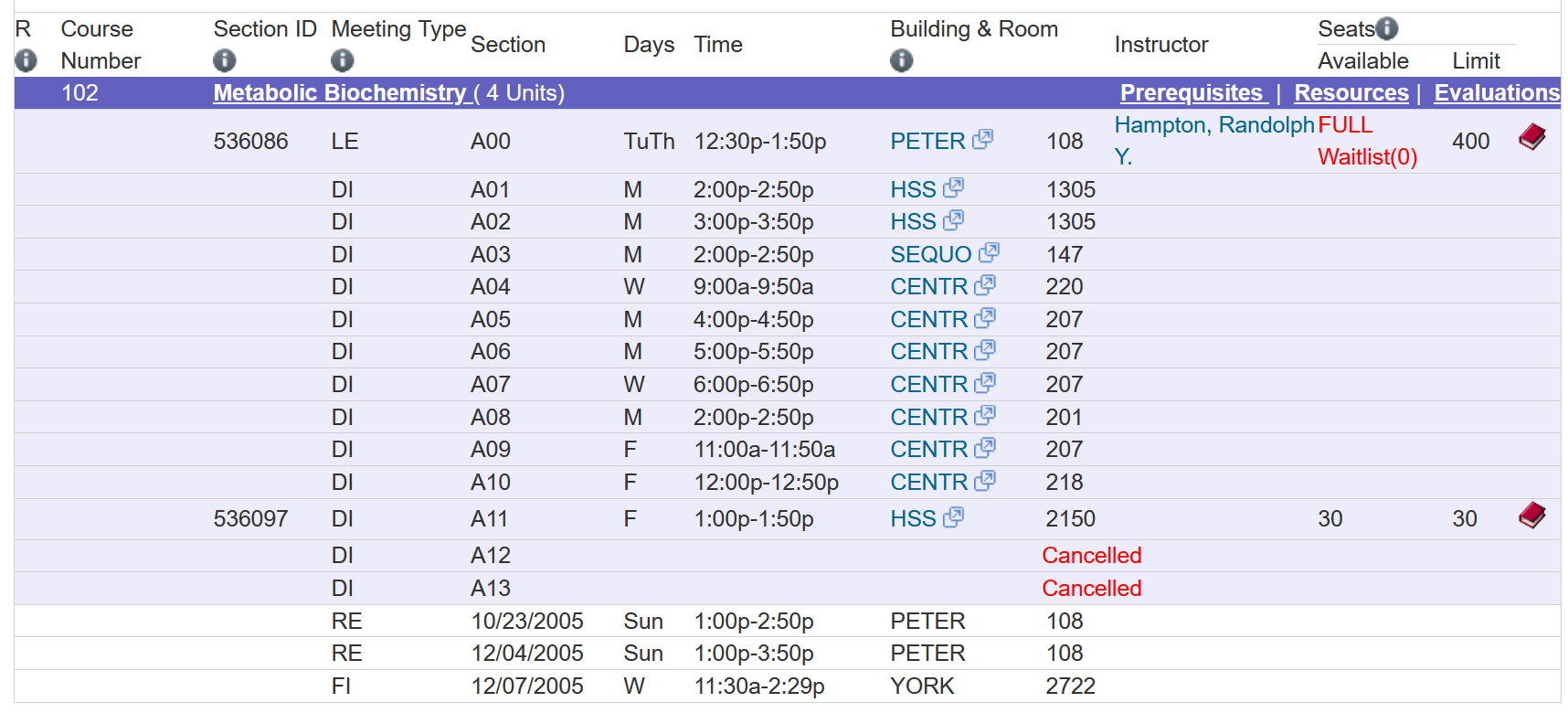Click the 12:30p-1:50p lecture time

[x=760, y=142]
